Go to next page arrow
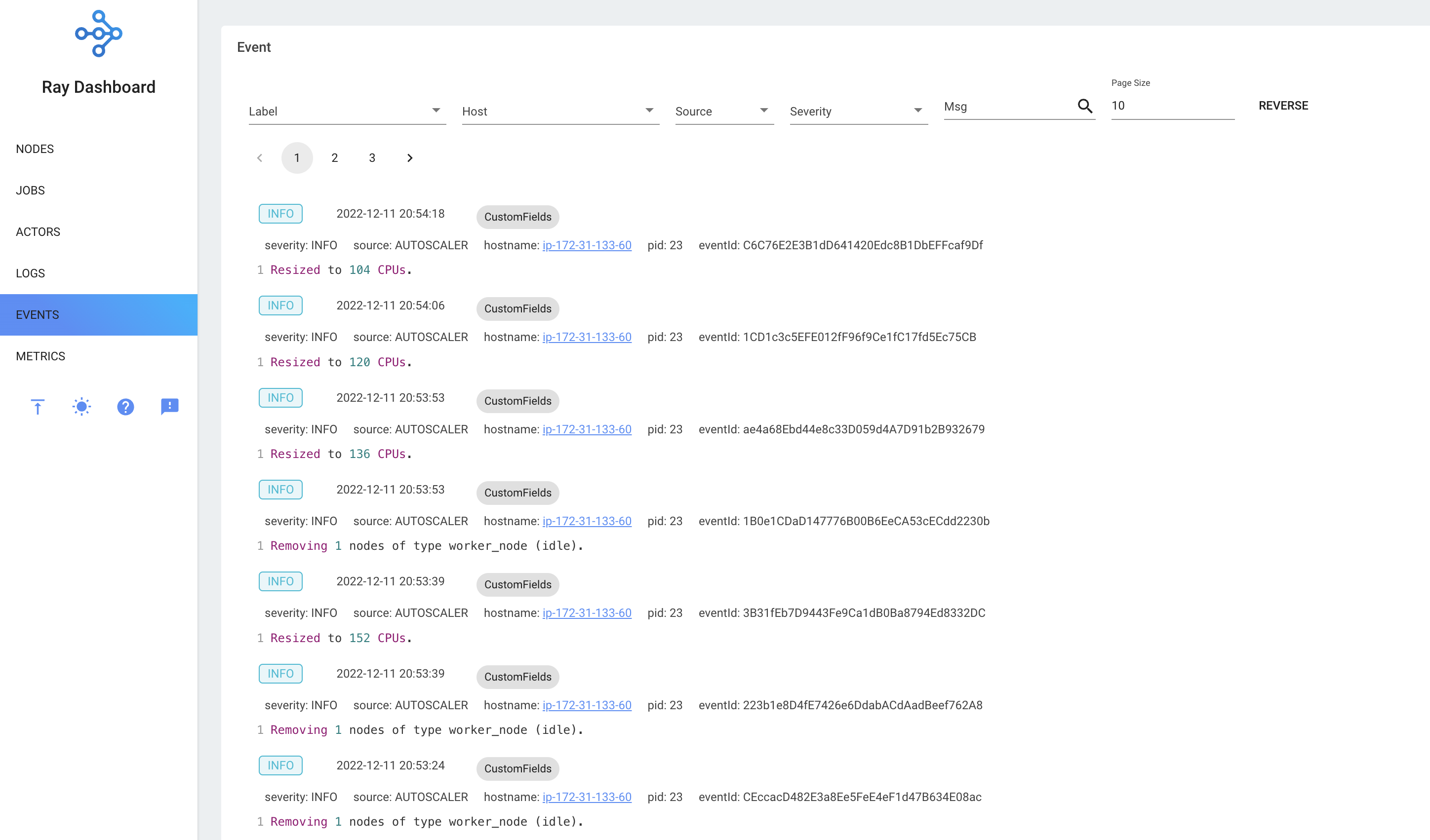Image resolution: width=1430 pixels, height=840 pixels. click(x=410, y=157)
